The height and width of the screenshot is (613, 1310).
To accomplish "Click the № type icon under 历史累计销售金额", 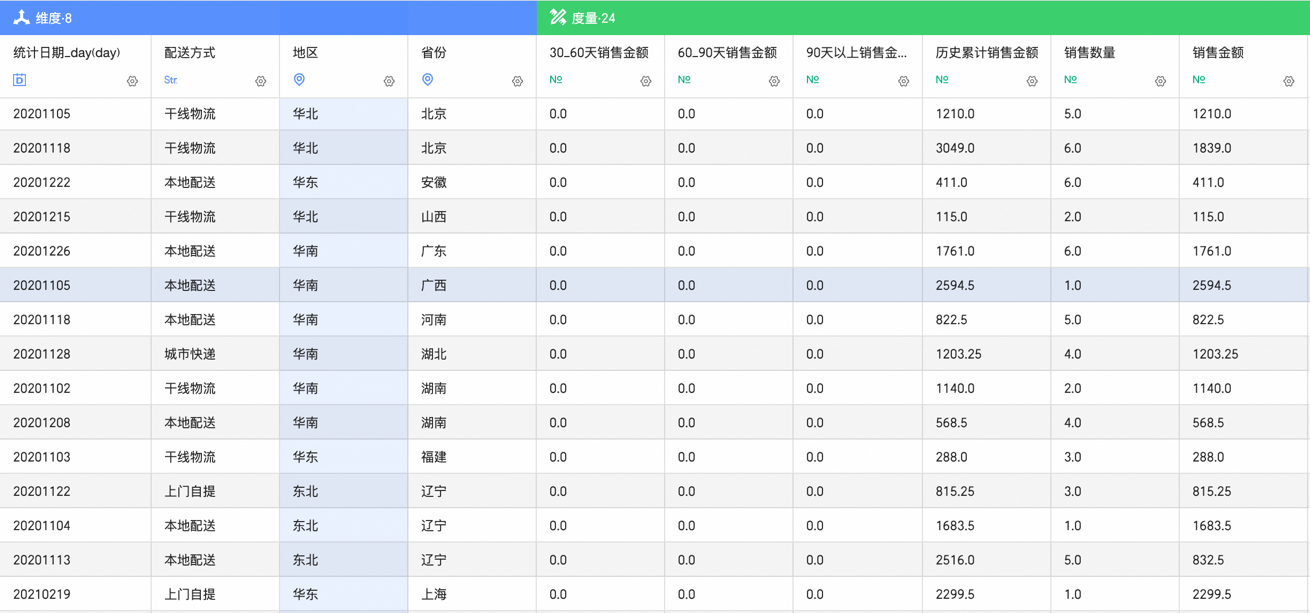I will pos(942,80).
